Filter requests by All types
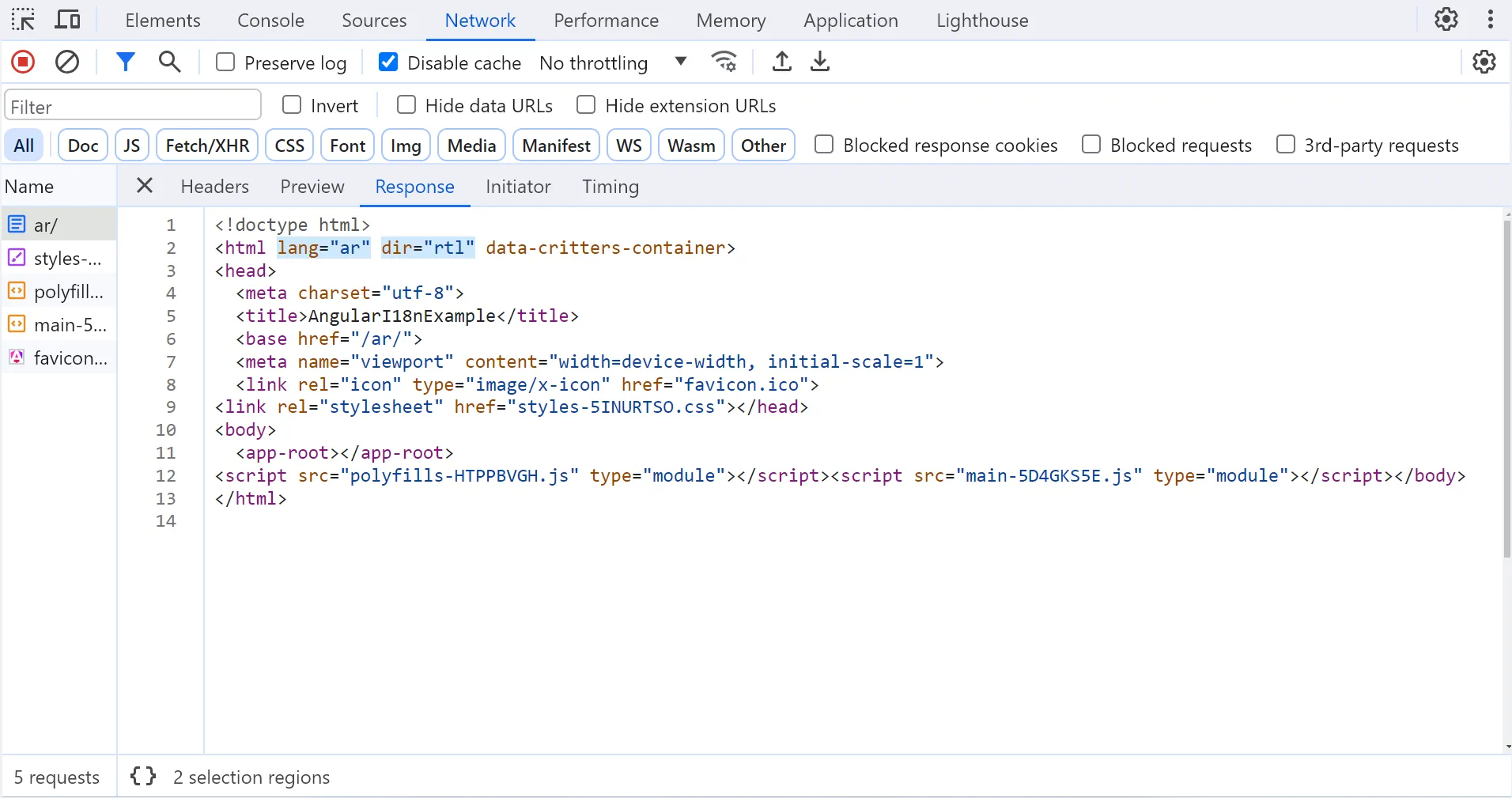 24,146
